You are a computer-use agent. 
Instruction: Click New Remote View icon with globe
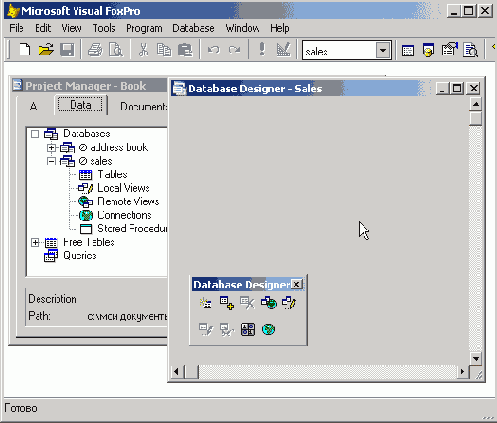[x=269, y=303]
